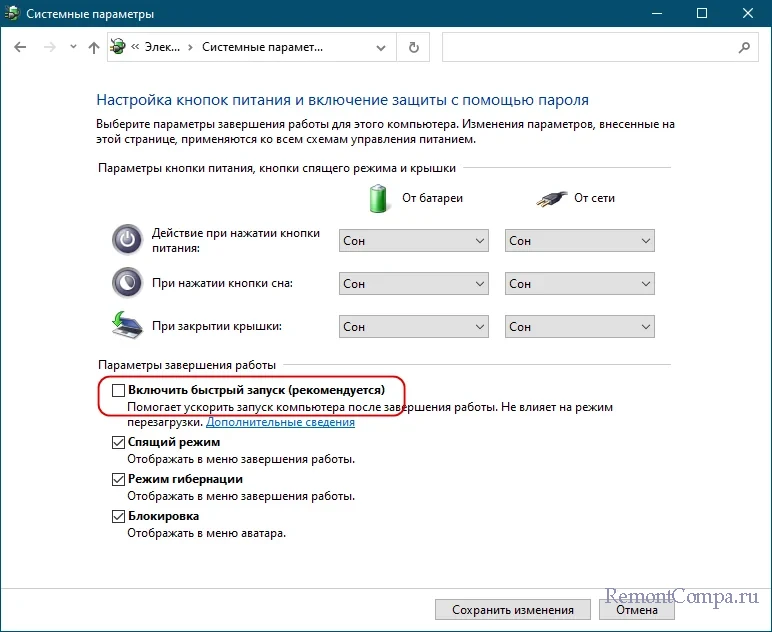Image resolution: width=772 pixels, height=632 pixels.
Task: Close the Системные параметры window
Action: tap(748, 13)
